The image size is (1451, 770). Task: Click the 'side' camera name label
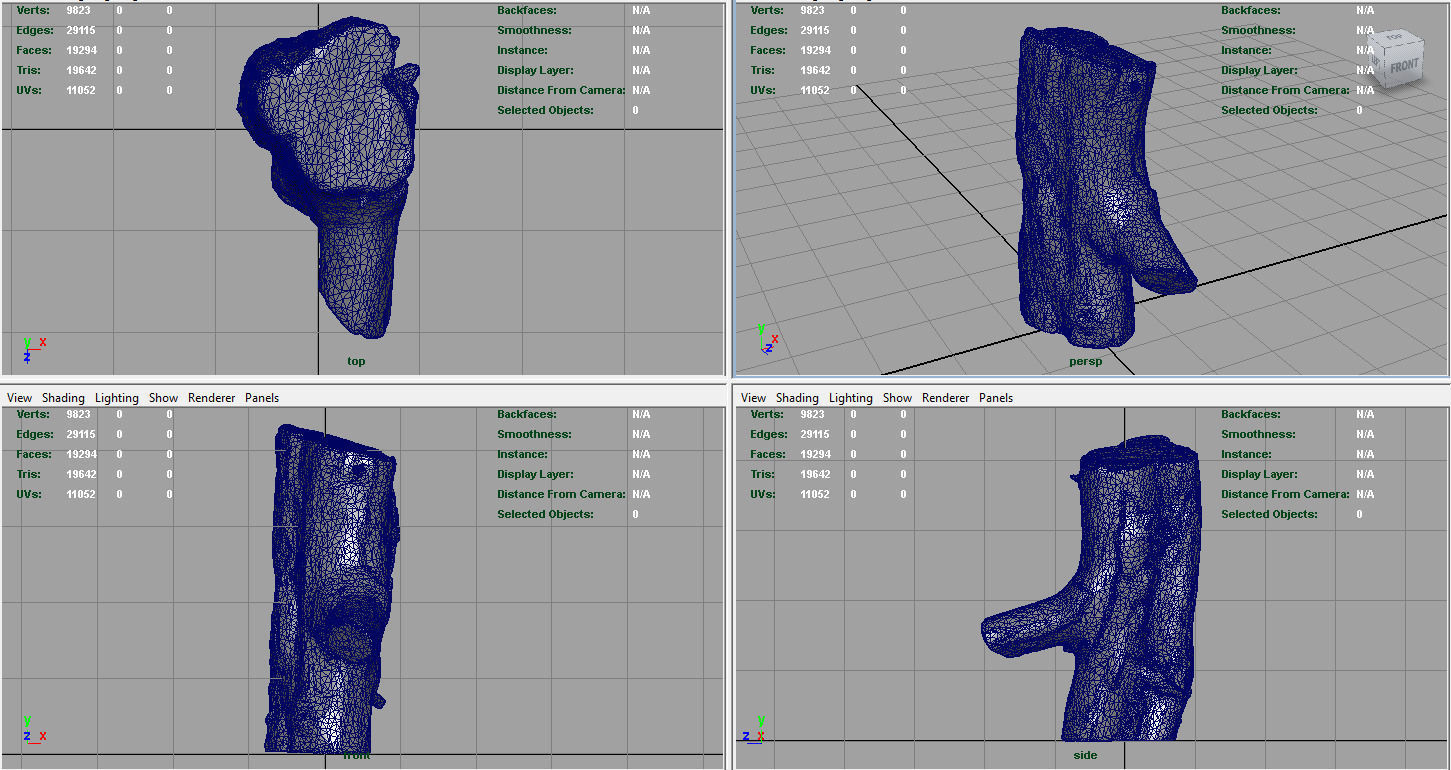tap(1085, 755)
